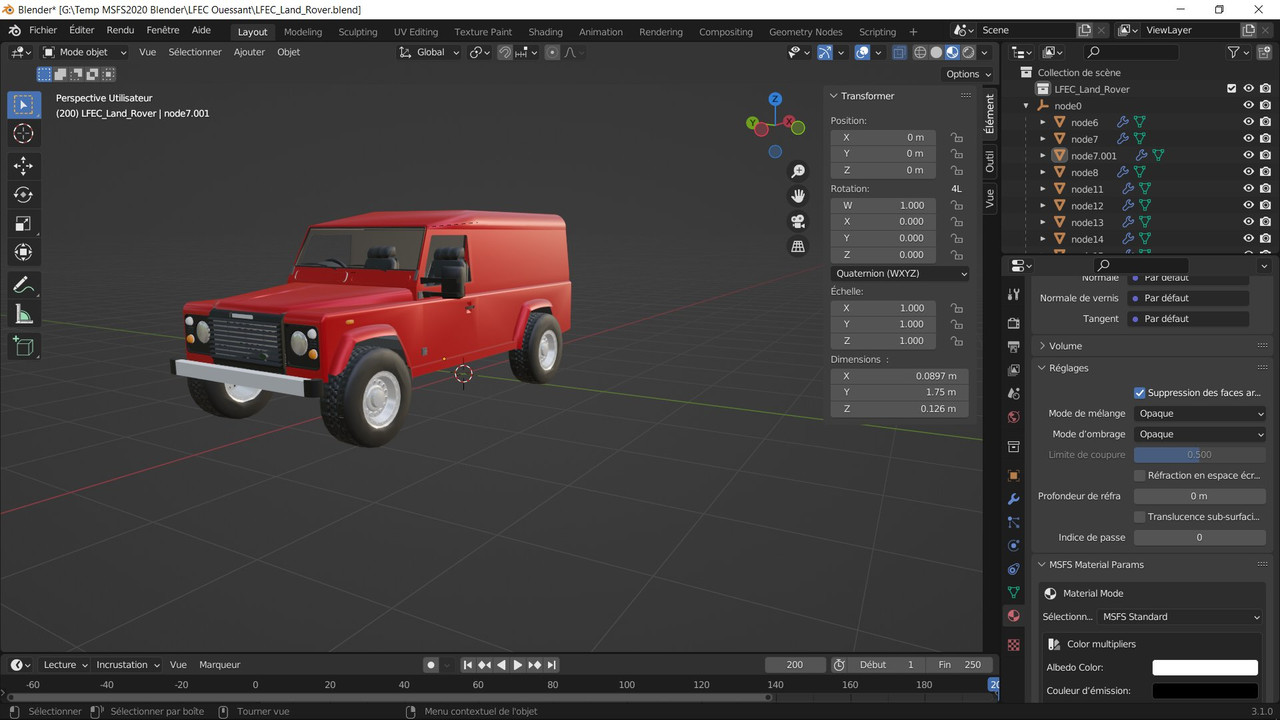
Task: Click the Z axis on navigation gizmo
Action: [x=775, y=99]
